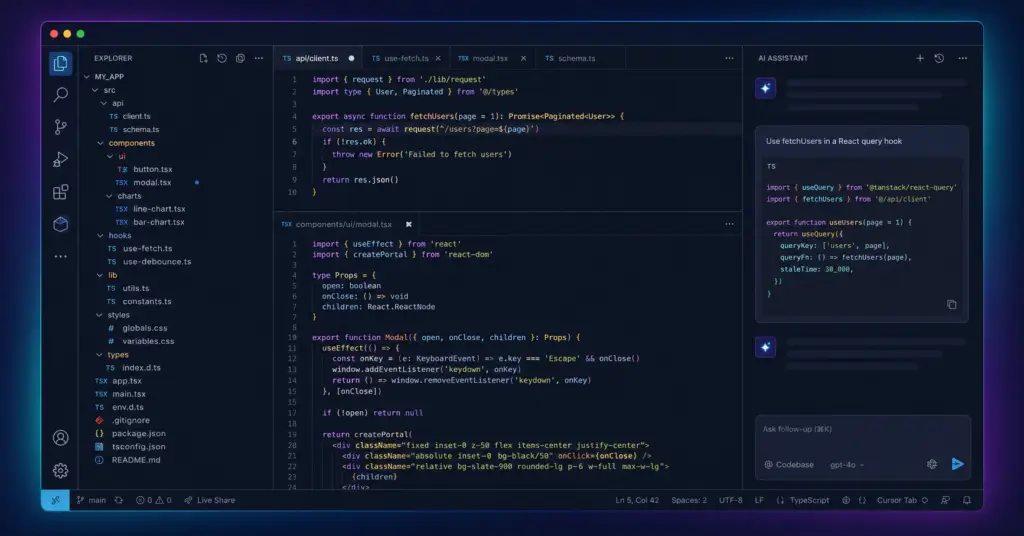Collapse the lib folder
The image size is (1024, 536).
point(100,275)
